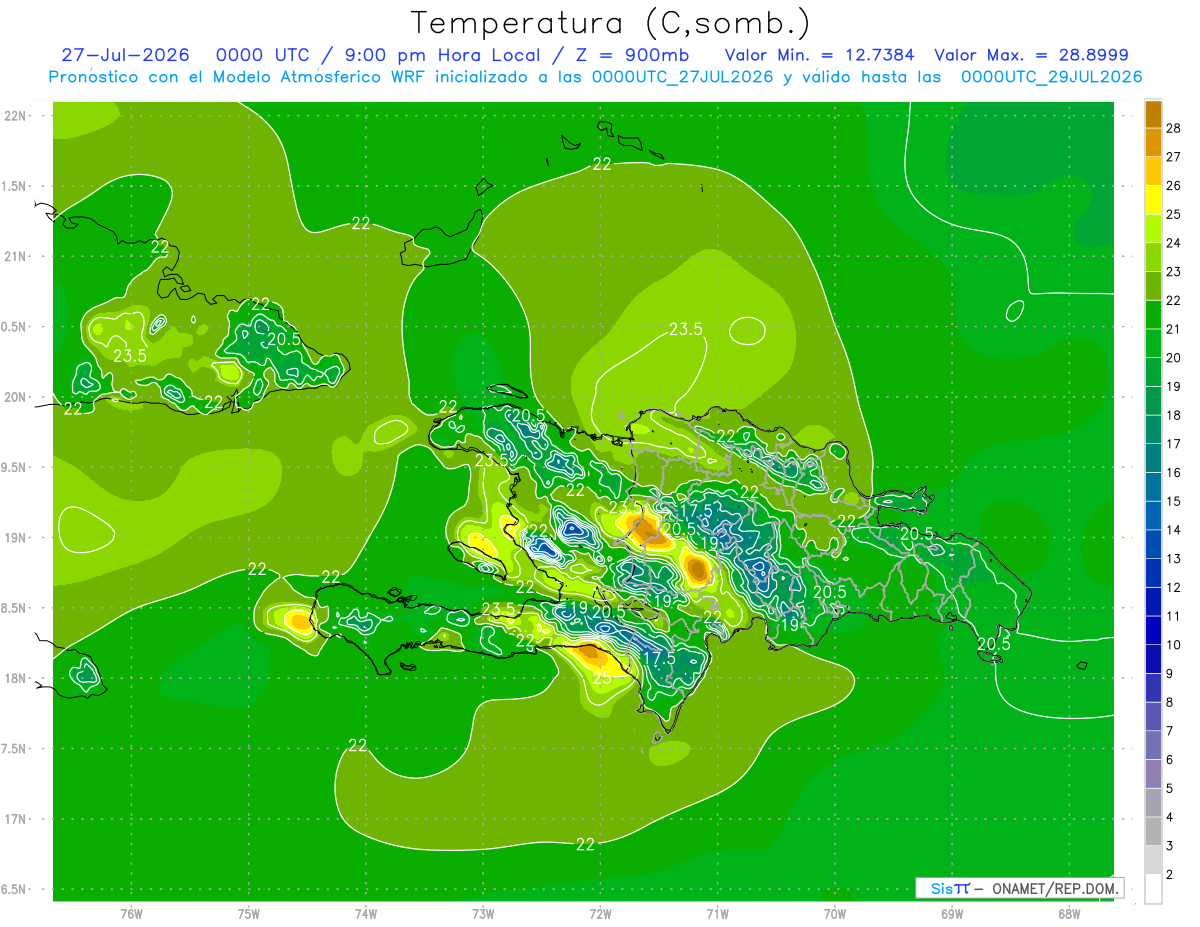Click the "22N" latitude axis label

[16, 116]
